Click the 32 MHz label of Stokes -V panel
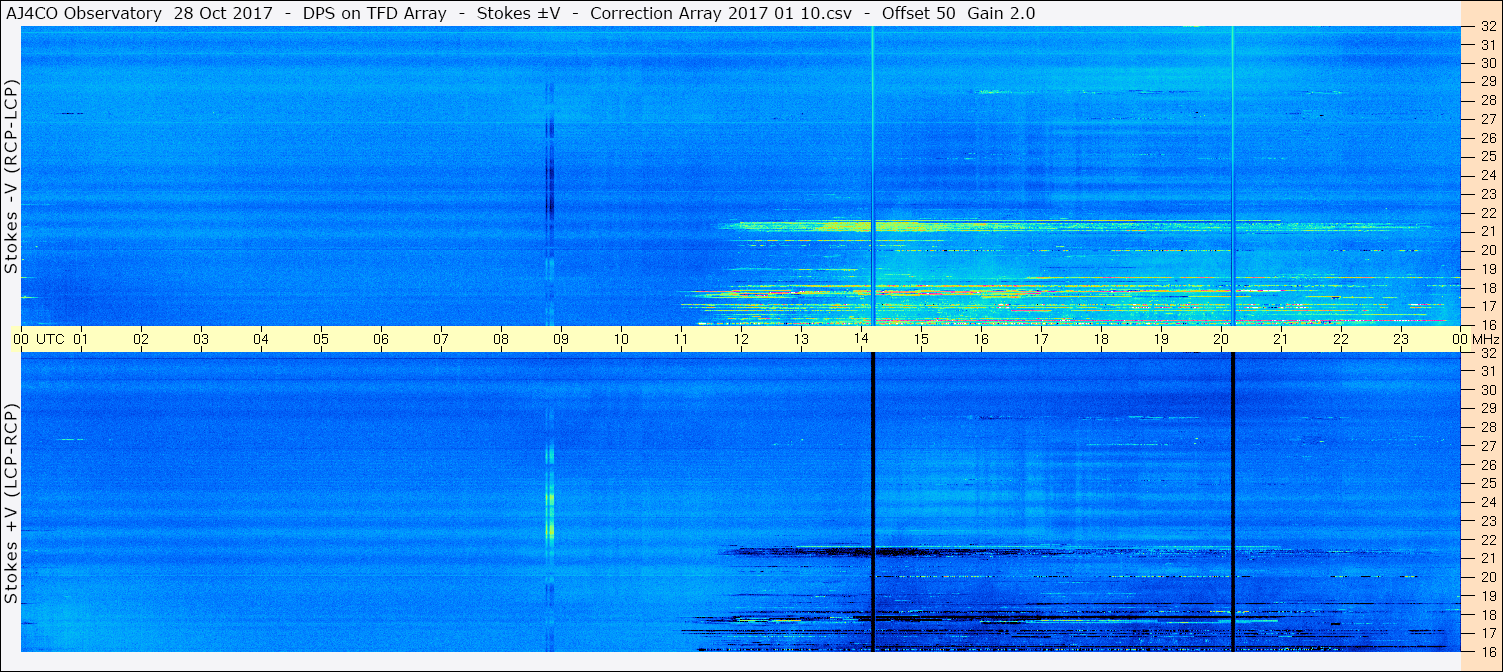The width and height of the screenshot is (1503, 672). click(x=1488, y=27)
